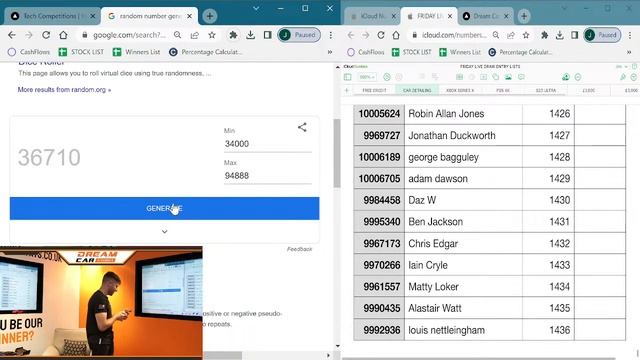
Task: Open Downloads in the iCloud window
Action: (560, 35)
